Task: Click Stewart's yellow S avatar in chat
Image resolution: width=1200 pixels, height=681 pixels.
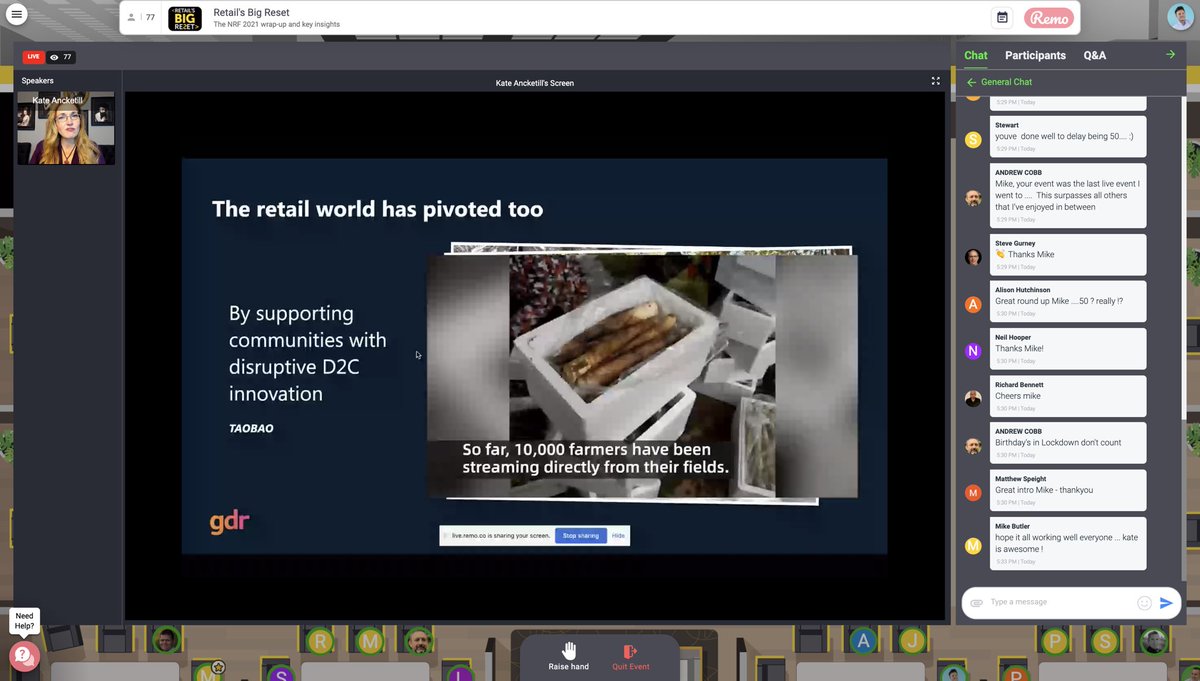Action: [x=973, y=140]
